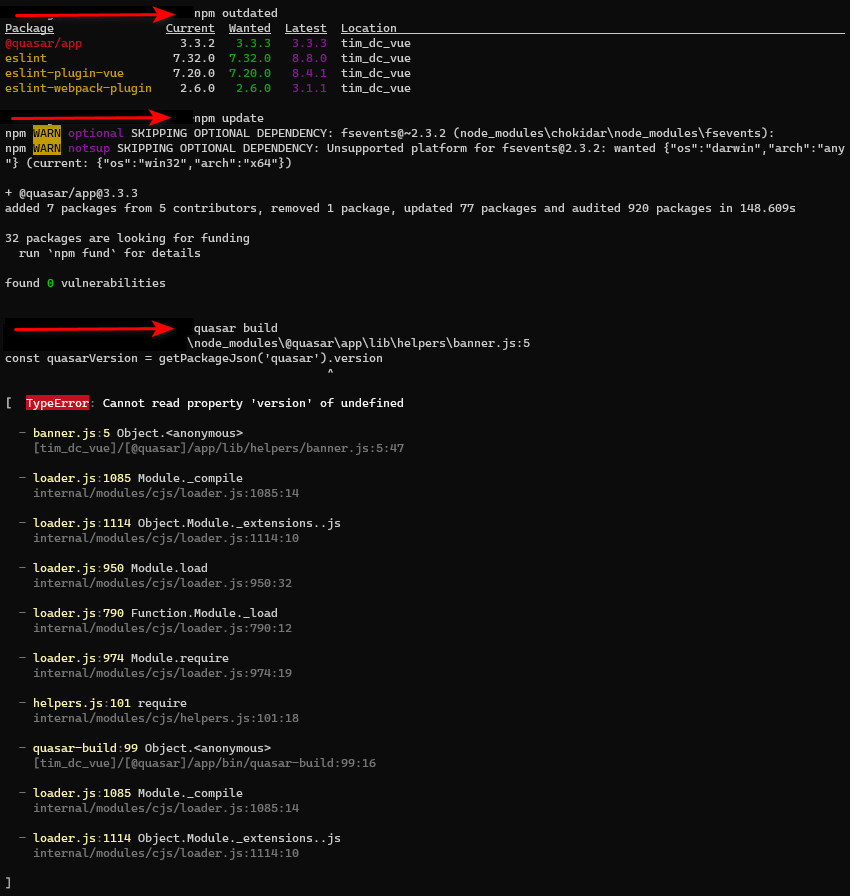Click the 'Current' column header

click(190, 28)
